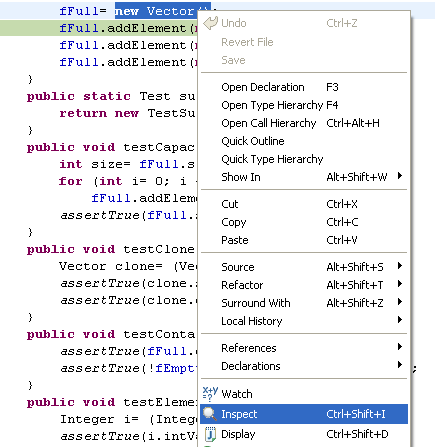Screen dimensions: 435x447
Task: Click 'testCapac' method name in editor
Action: [x=159, y=147]
